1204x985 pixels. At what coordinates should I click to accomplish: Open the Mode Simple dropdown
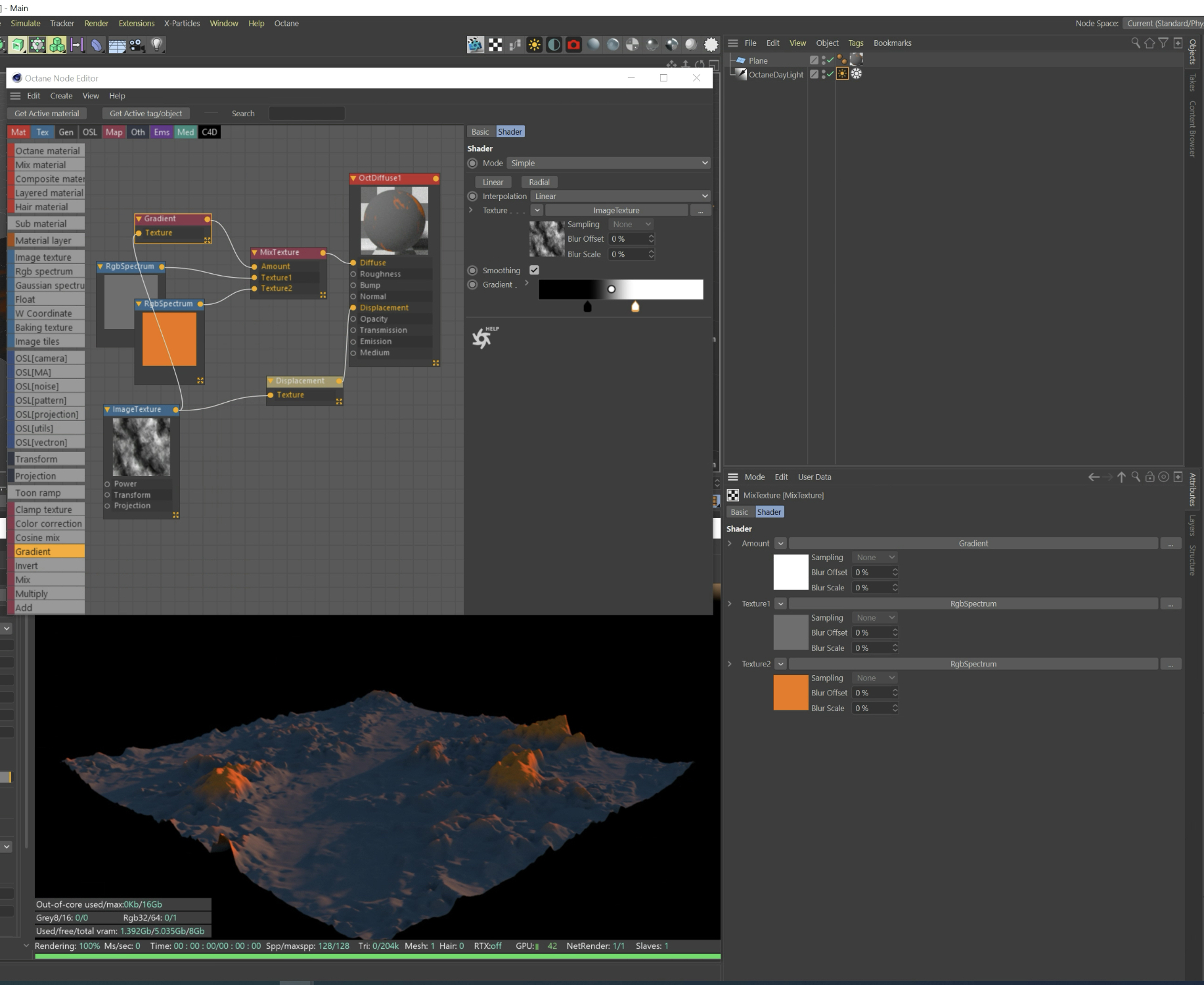click(x=609, y=163)
